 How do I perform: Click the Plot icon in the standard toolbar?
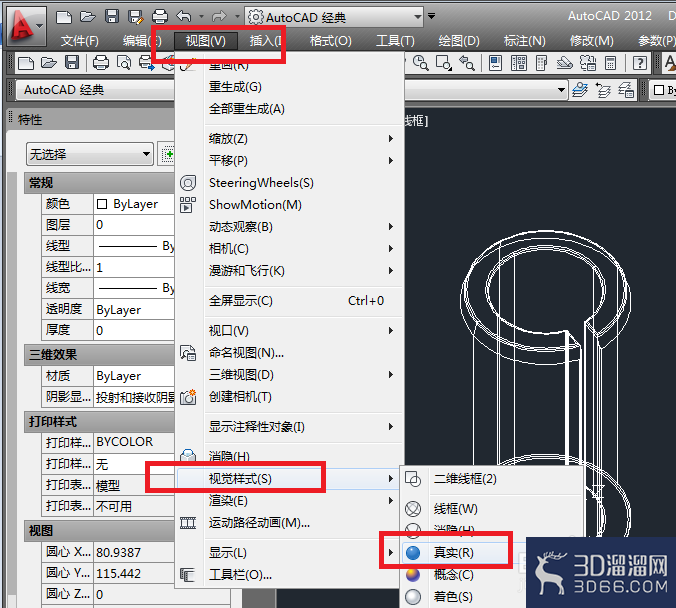100,63
